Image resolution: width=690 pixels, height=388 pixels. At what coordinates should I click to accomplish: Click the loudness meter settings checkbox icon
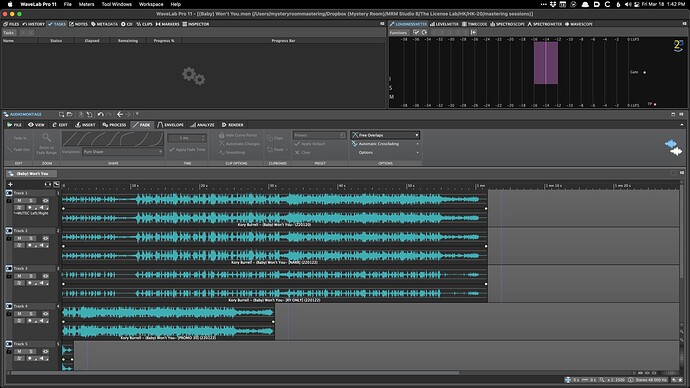416,33
